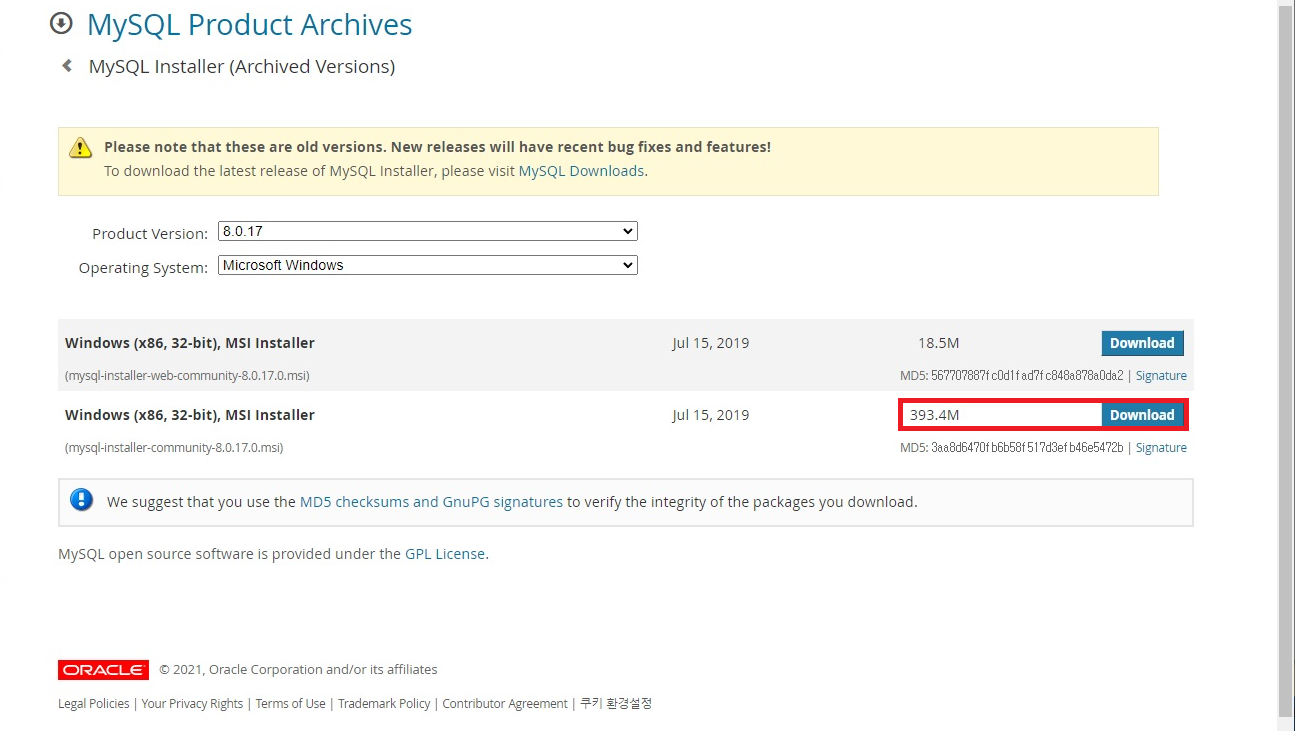Screen dimensions: 1295x731
Task: Click MySQL Installer (Archived Versions) title
Action: pyautogui.click(x=242, y=67)
